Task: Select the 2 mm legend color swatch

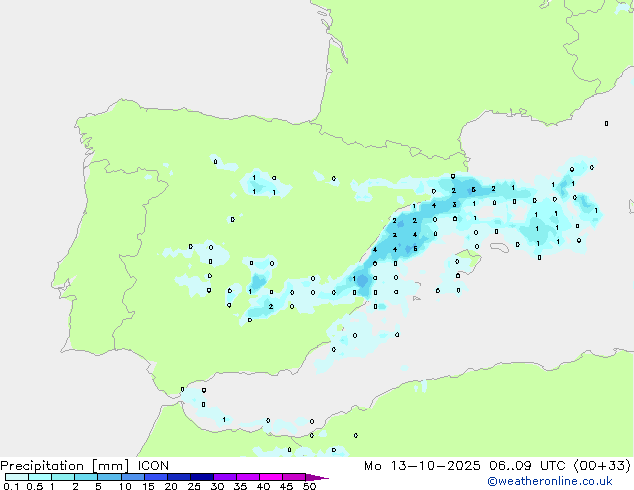Action: [x=86, y=477]
